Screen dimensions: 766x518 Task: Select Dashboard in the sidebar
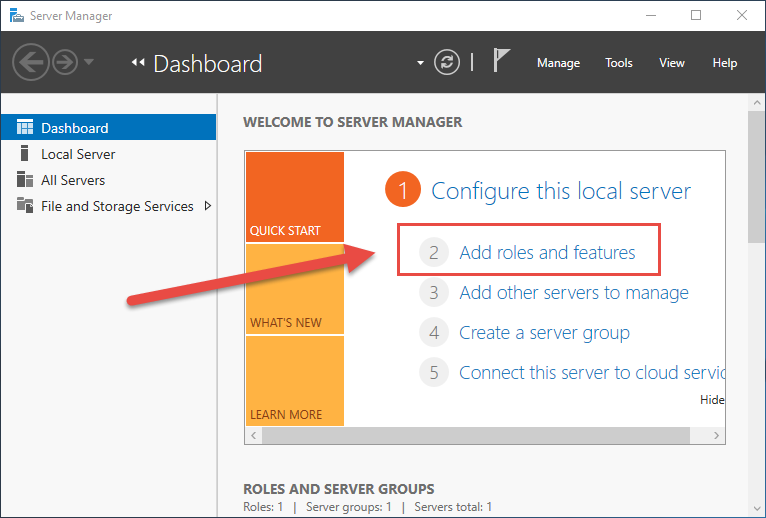108,128
